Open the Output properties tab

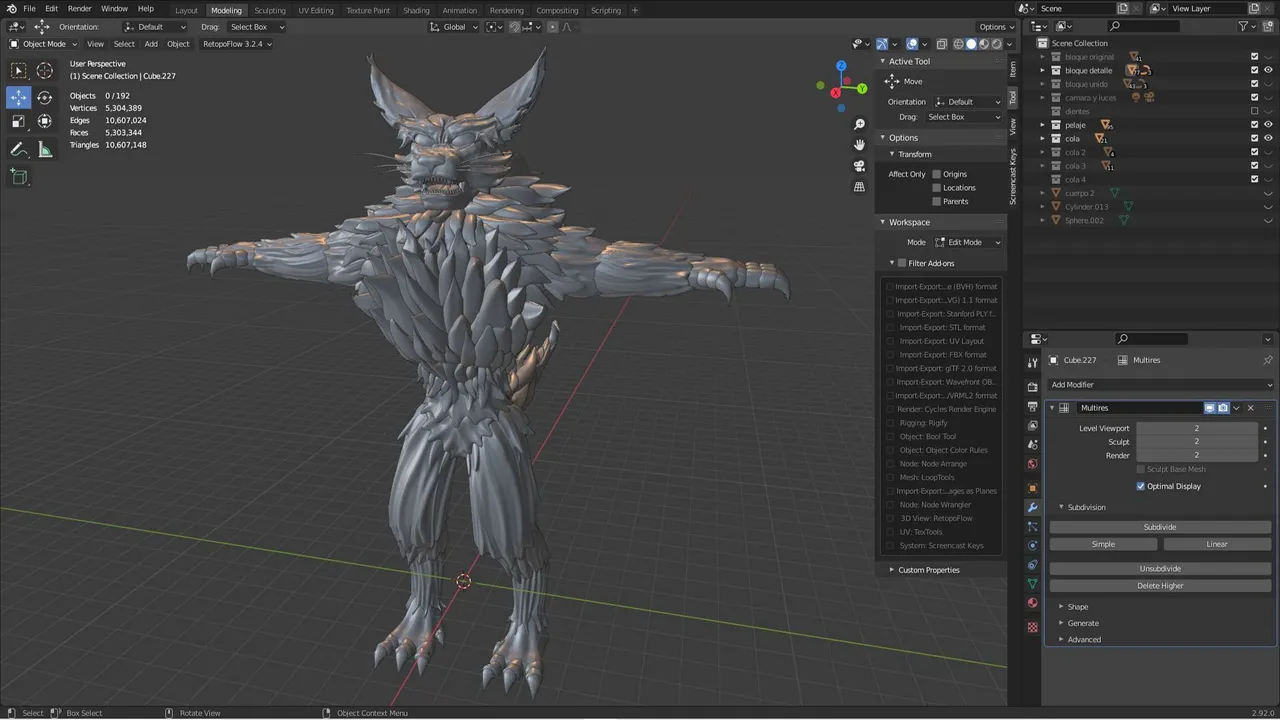click(1033, 406)
